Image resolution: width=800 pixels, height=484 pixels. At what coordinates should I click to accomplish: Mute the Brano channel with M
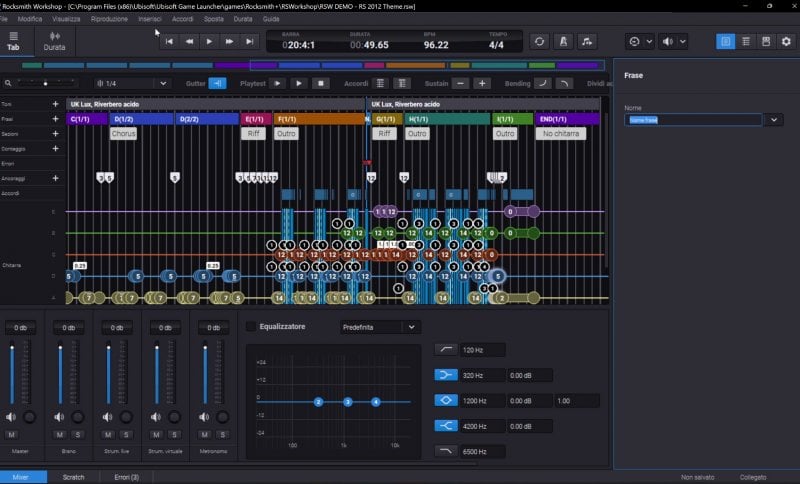59,435
